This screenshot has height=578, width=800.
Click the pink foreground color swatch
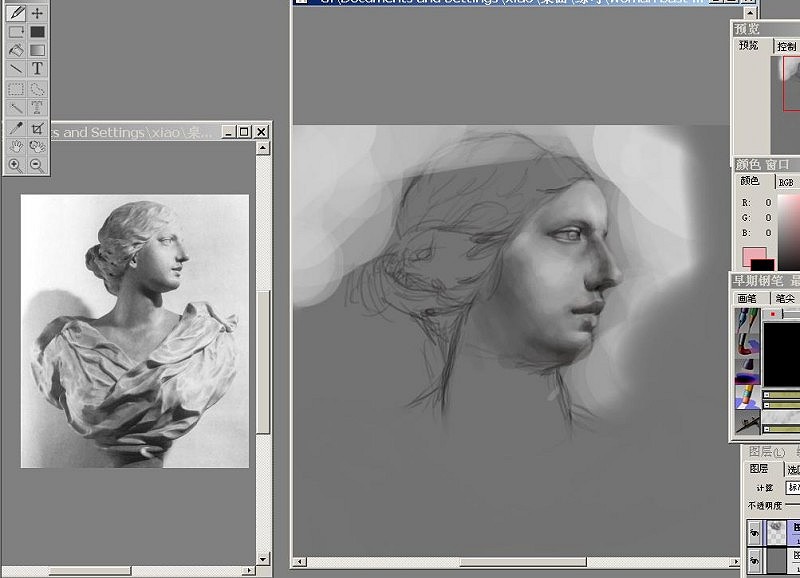[754, 256]
